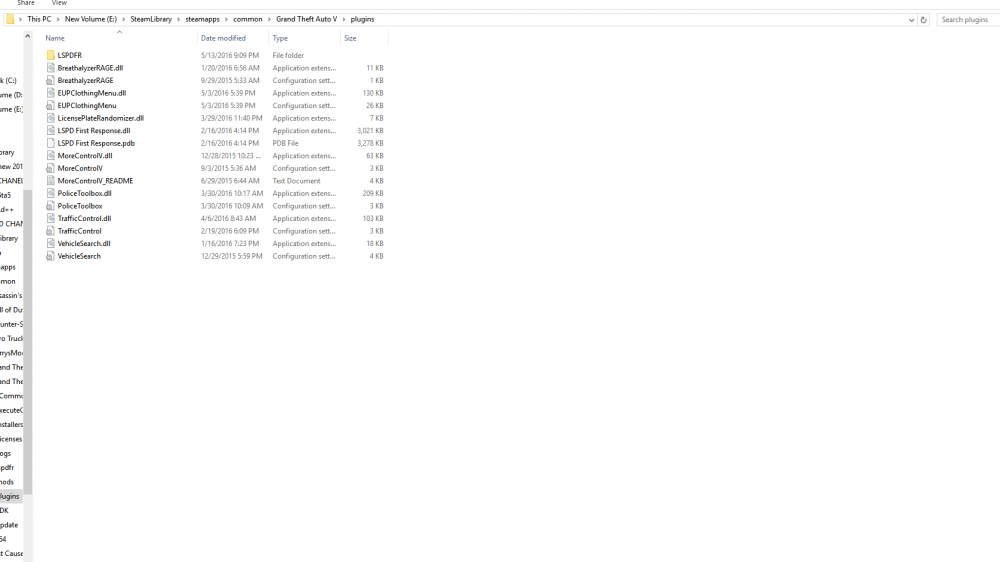This screenshot has width=1000, height=562.
Task: Navigate to This PC breadcrumb
Action: 39,19
